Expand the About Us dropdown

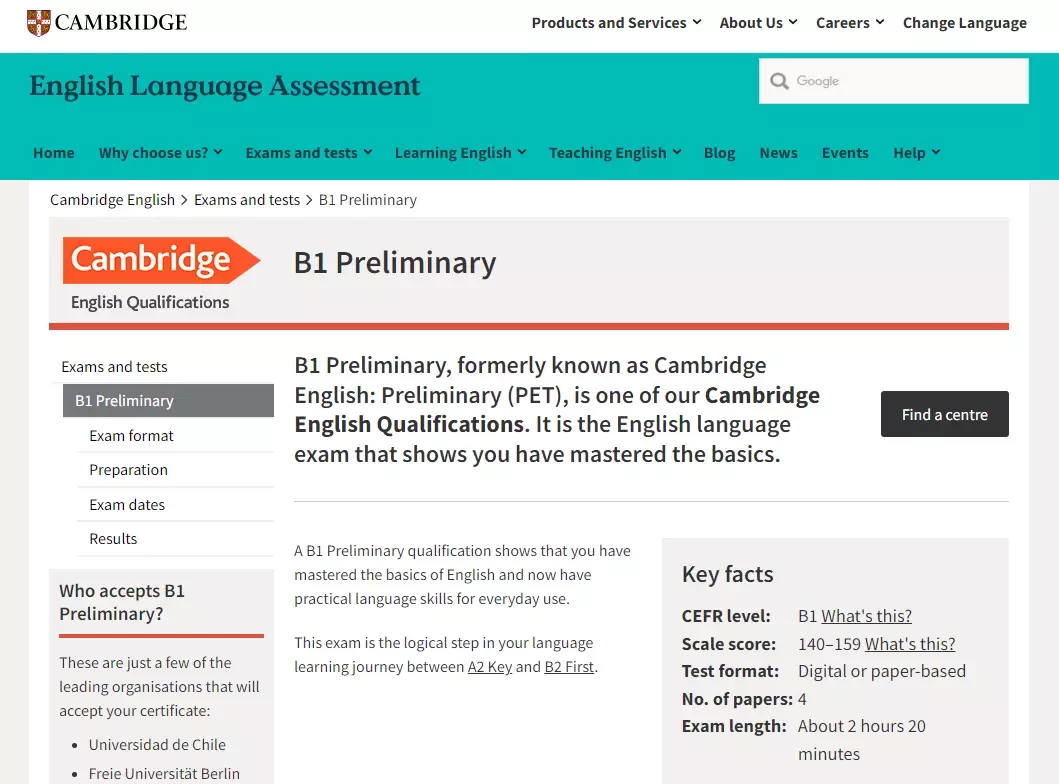[x=758, y=23]
